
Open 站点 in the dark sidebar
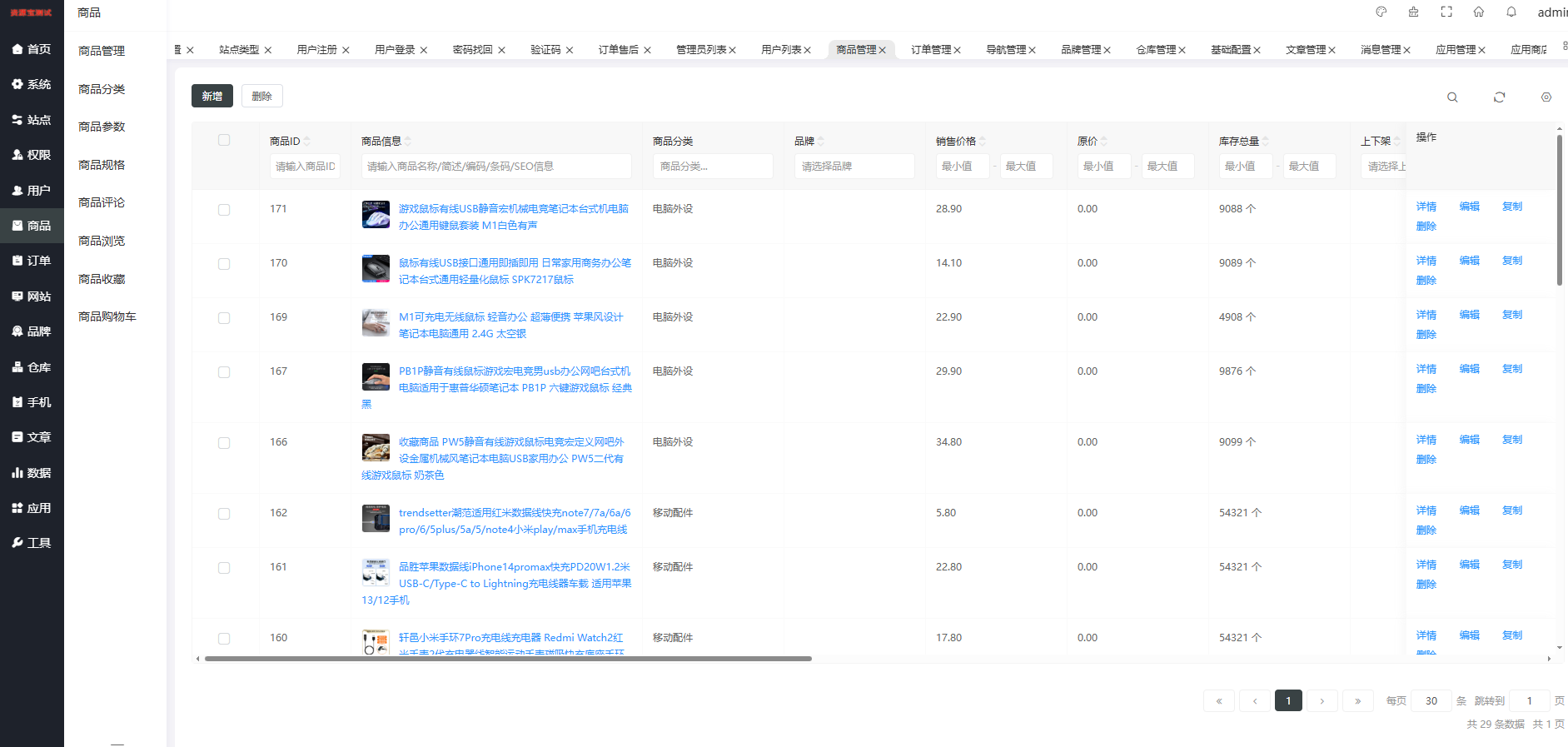32,120
